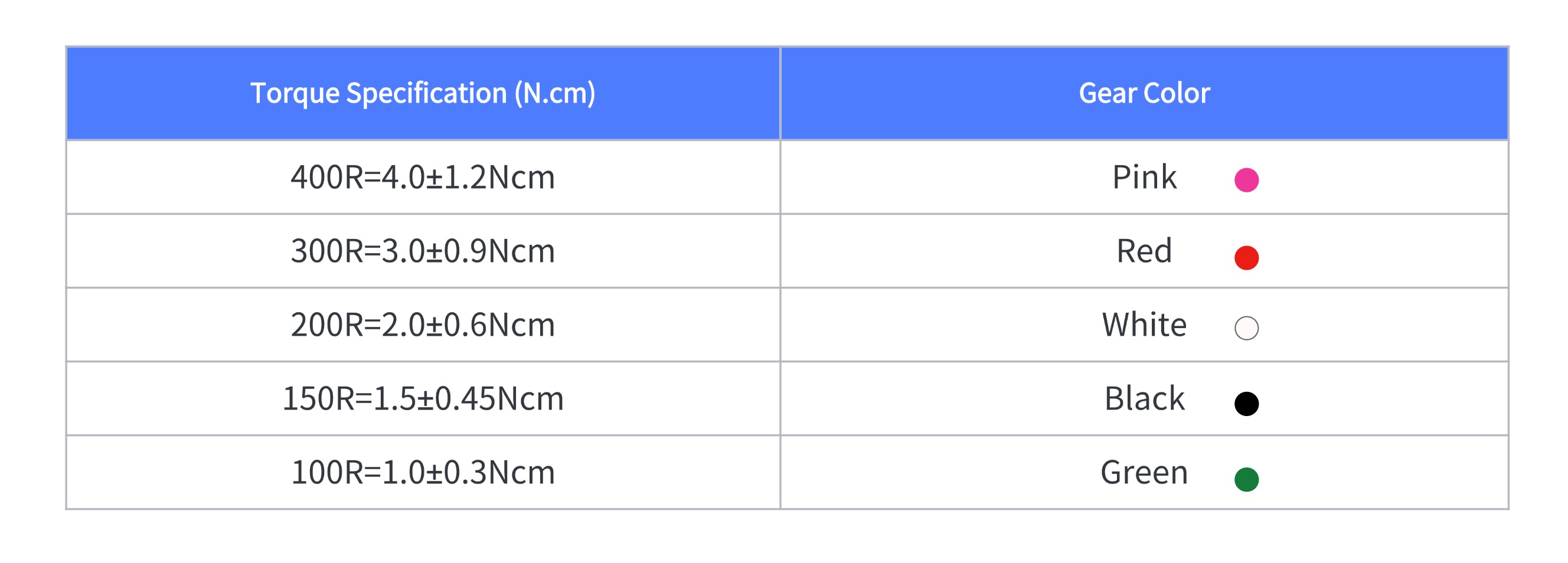Select the Green text label

point(1144,472)
